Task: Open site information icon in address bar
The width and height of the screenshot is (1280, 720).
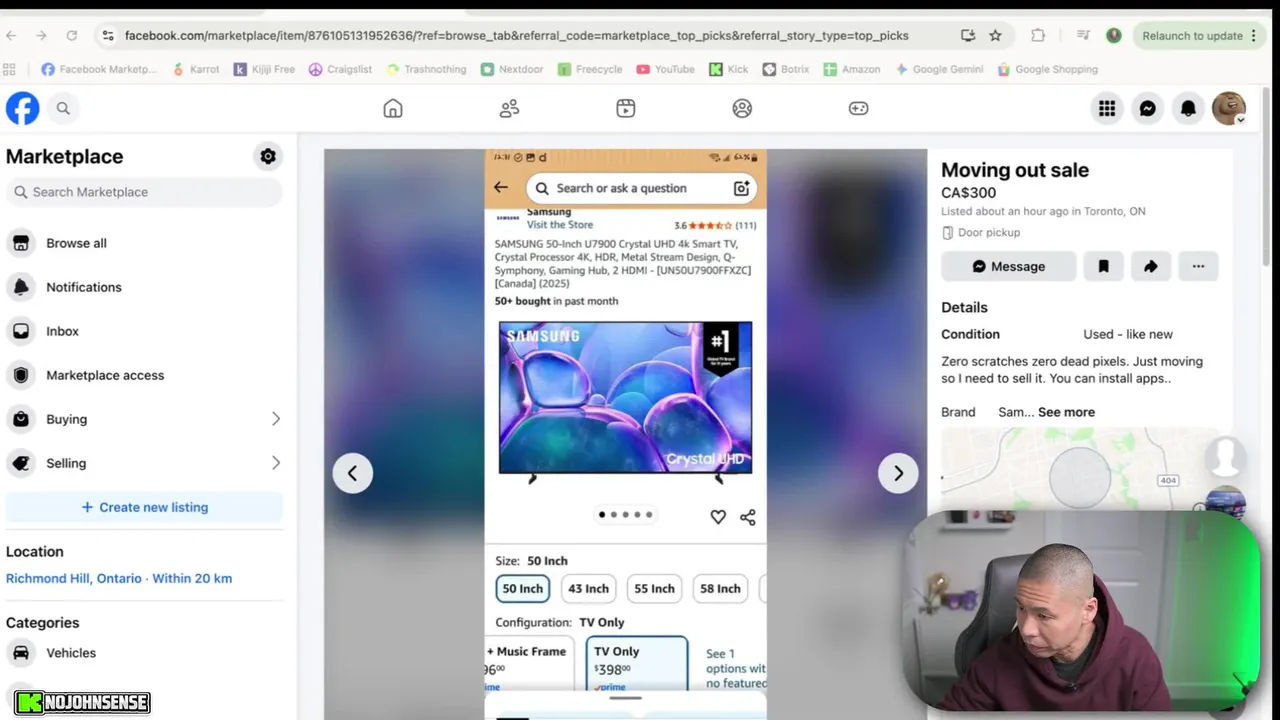Action: point(107,35)
